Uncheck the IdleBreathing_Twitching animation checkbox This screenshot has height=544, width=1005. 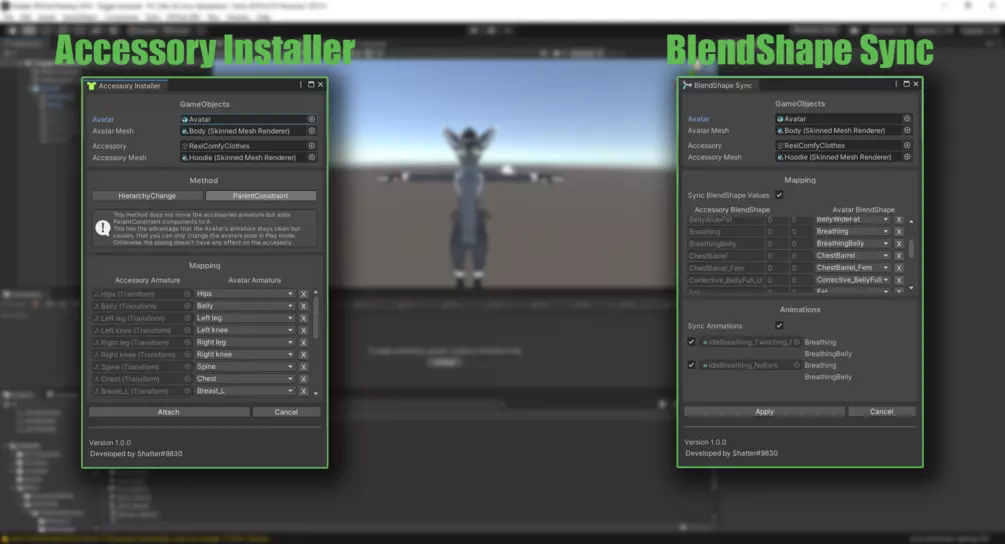pos(692,342)
